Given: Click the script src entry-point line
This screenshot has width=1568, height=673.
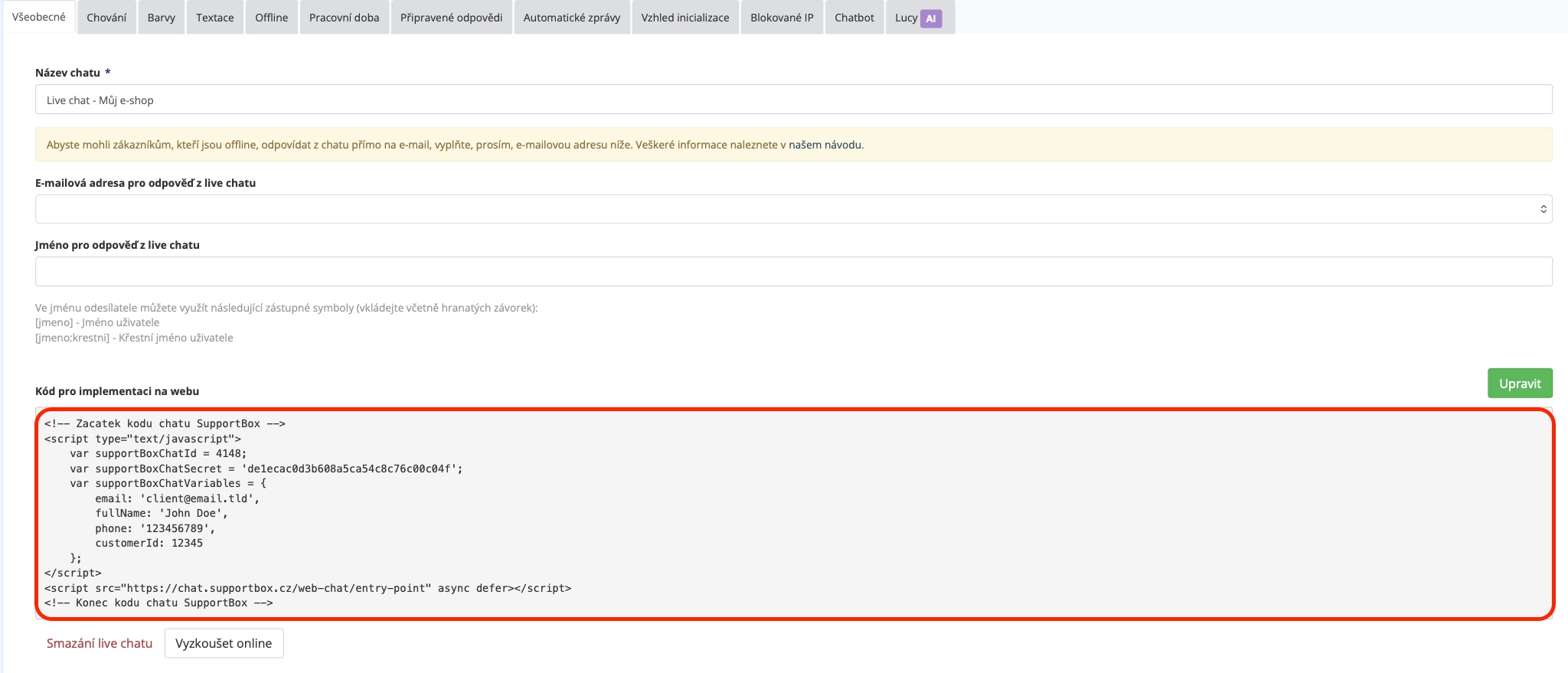Looking at the screenshot, I should pyautogui.click(x=308, y=588).
